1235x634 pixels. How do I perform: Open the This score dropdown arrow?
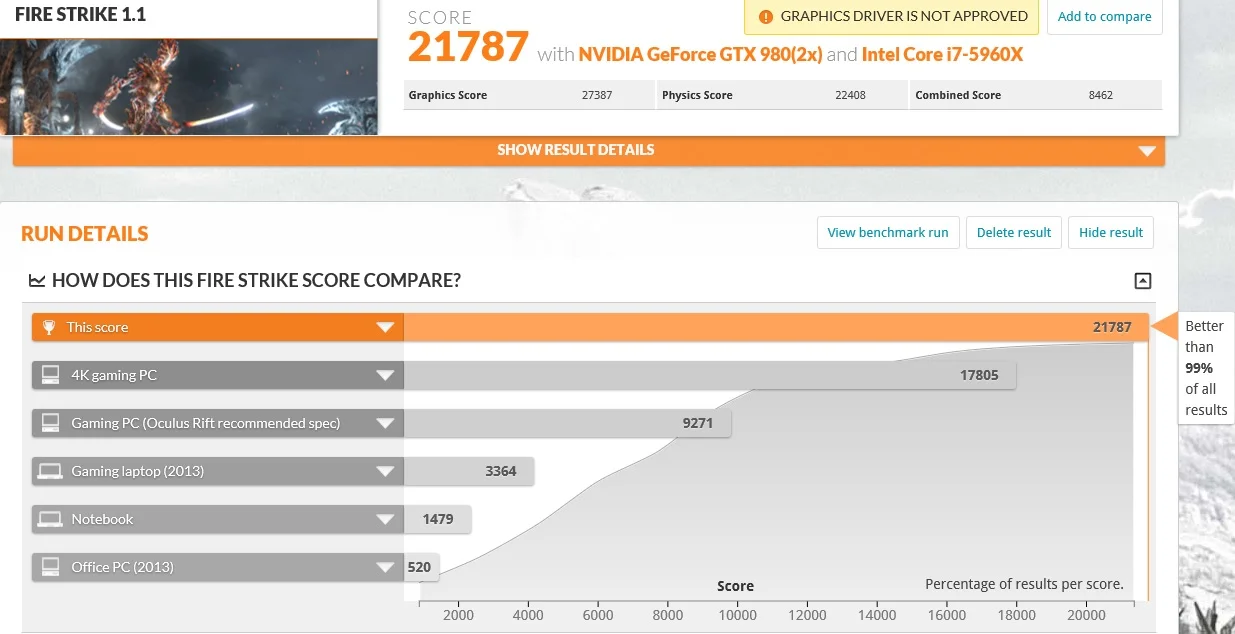click(385, 328)
